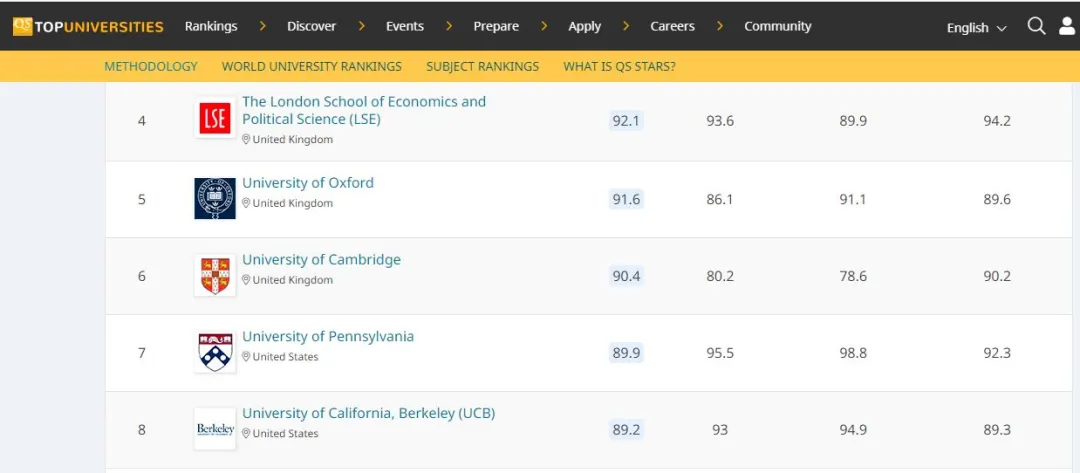The height and width of the screenshot is (473, 1080).
Task: Go to the Methodology tab
Action: pyautogui.click(x=151, y=67)
